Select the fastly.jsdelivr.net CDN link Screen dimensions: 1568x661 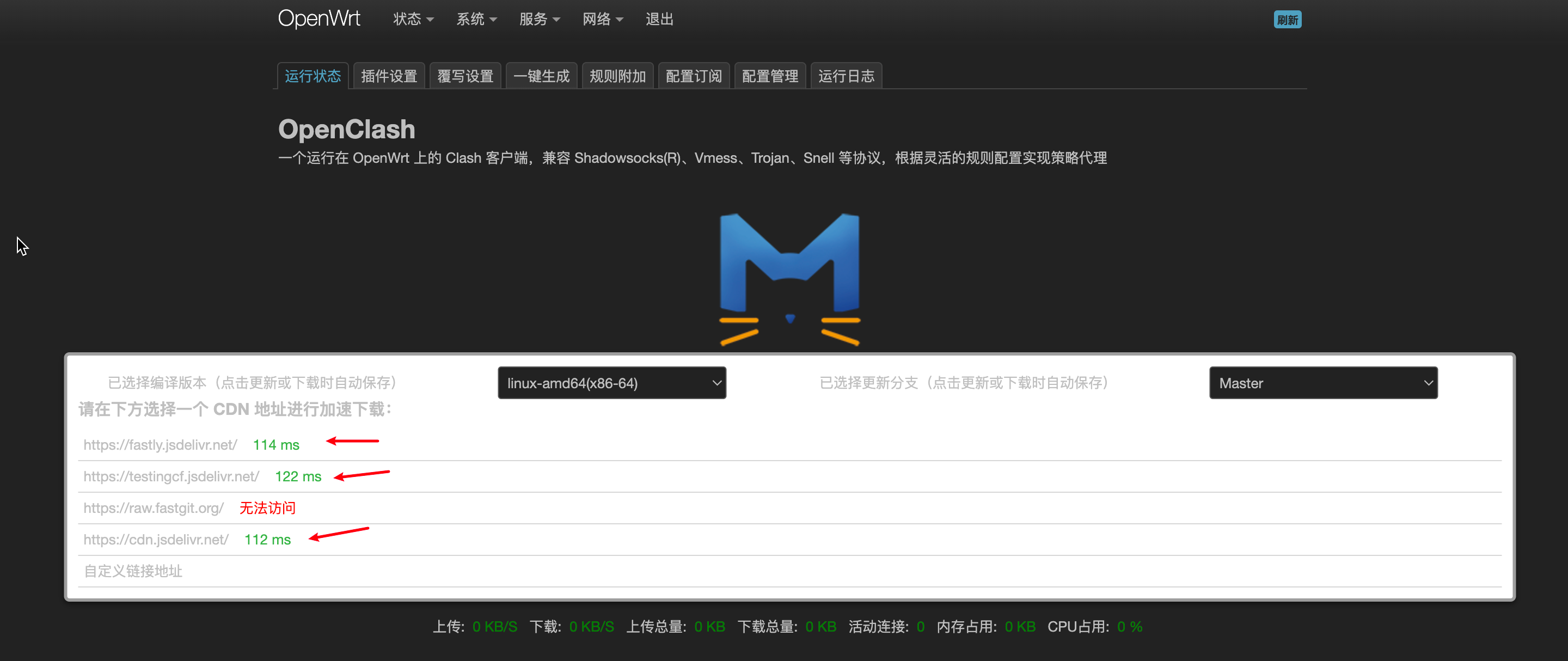coord(160,444)
